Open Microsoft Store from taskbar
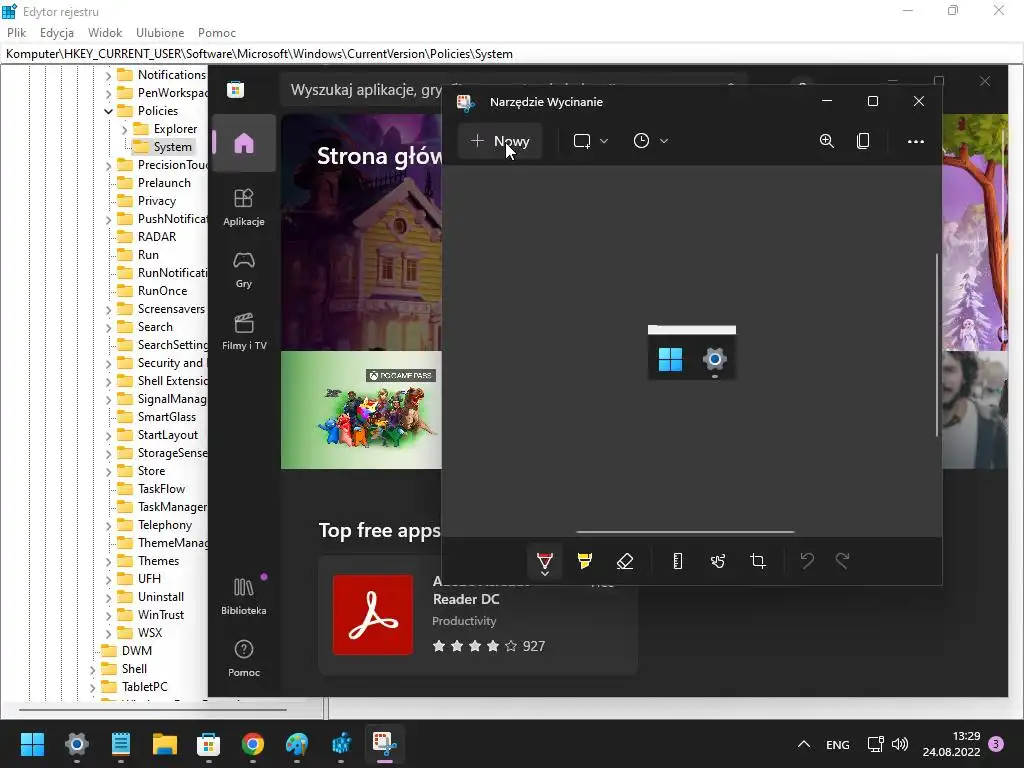 (208, 744)
